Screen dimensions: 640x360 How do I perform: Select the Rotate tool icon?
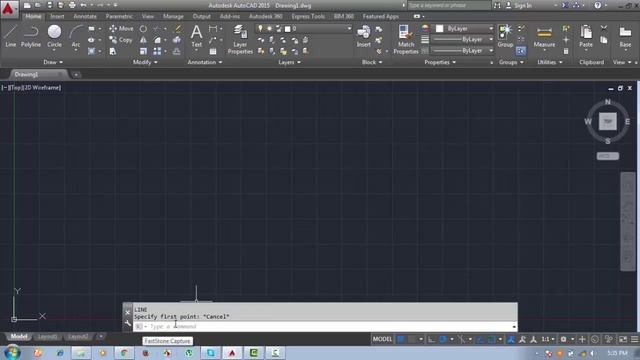tap(143, 29)
